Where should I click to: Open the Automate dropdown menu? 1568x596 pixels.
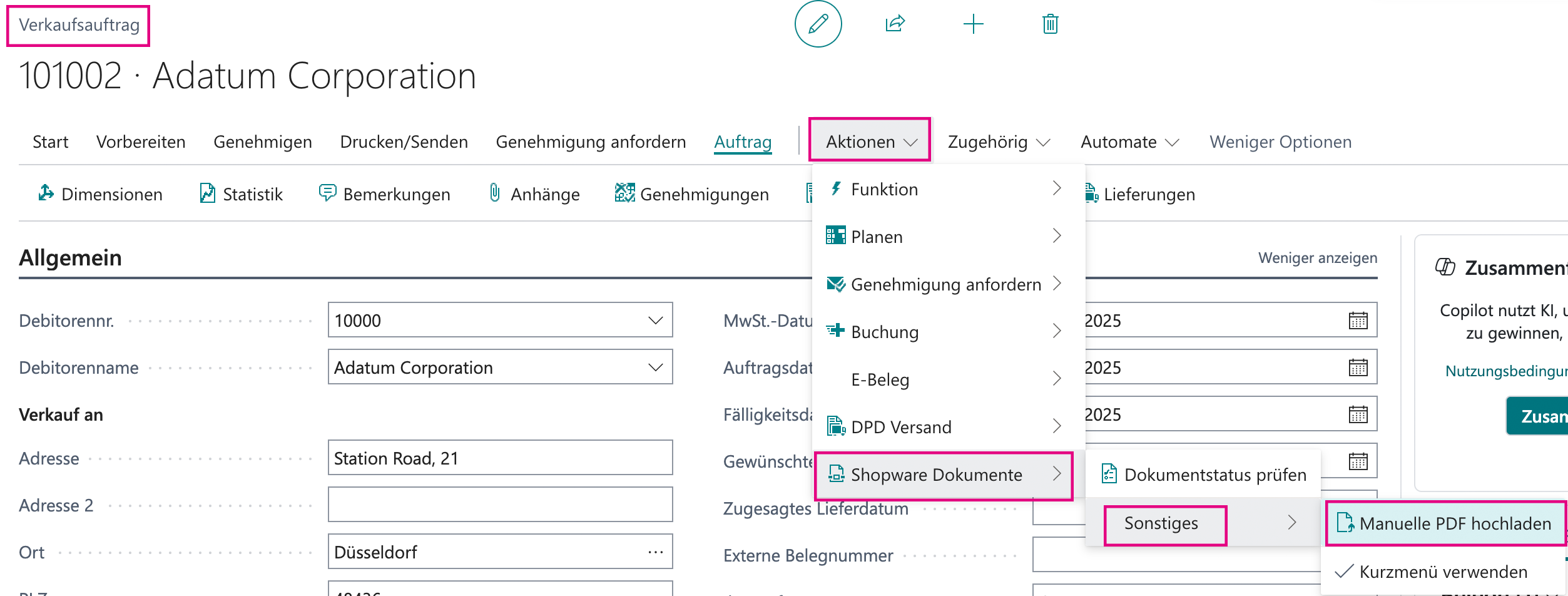[1130, 142]
